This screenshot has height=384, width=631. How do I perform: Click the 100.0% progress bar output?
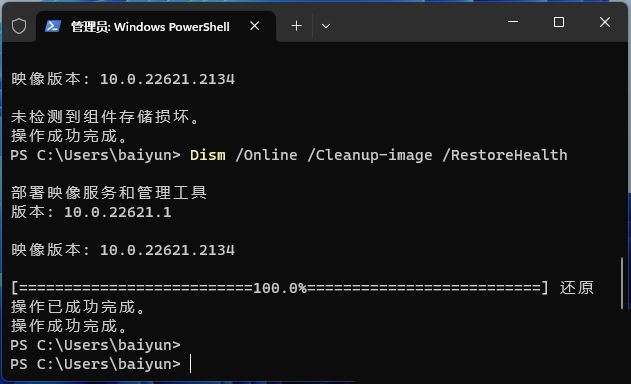[x=279, y=288]
